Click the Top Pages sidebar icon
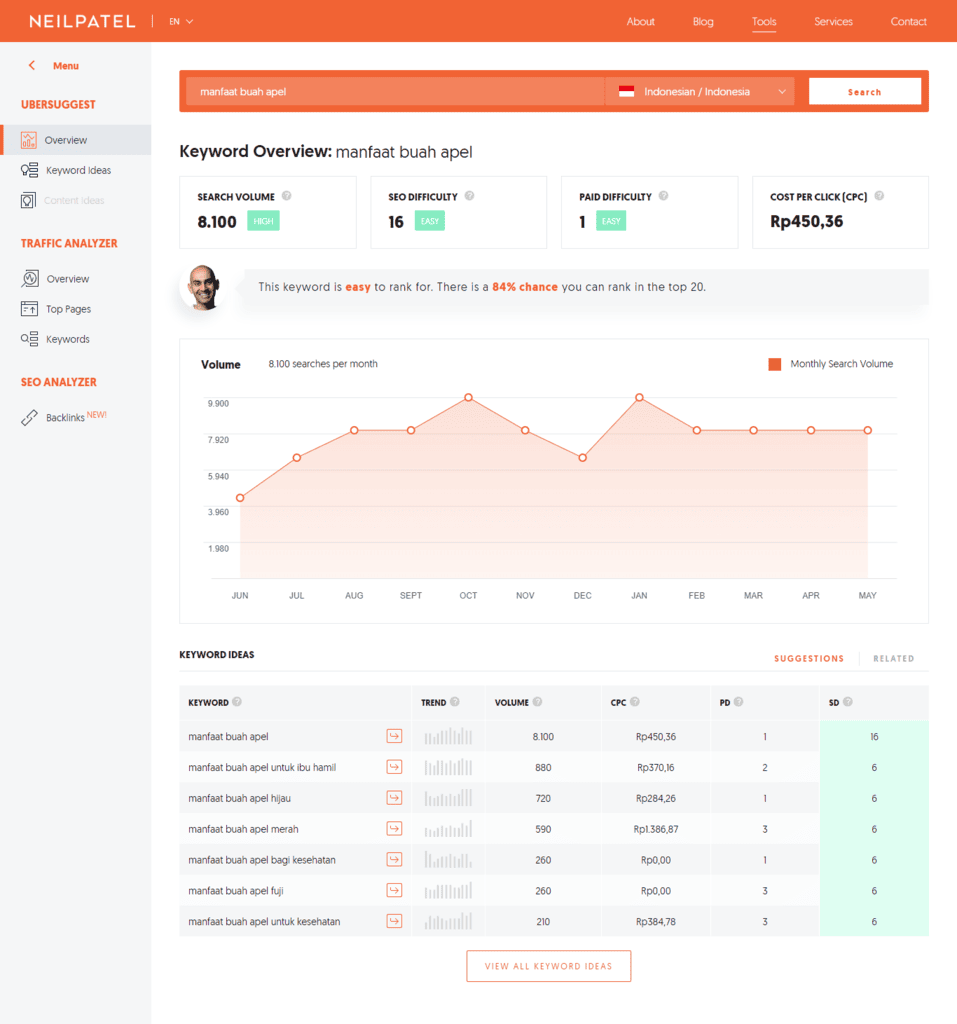Viewport: 957px width, 1024px height. [x=29, y=309]
